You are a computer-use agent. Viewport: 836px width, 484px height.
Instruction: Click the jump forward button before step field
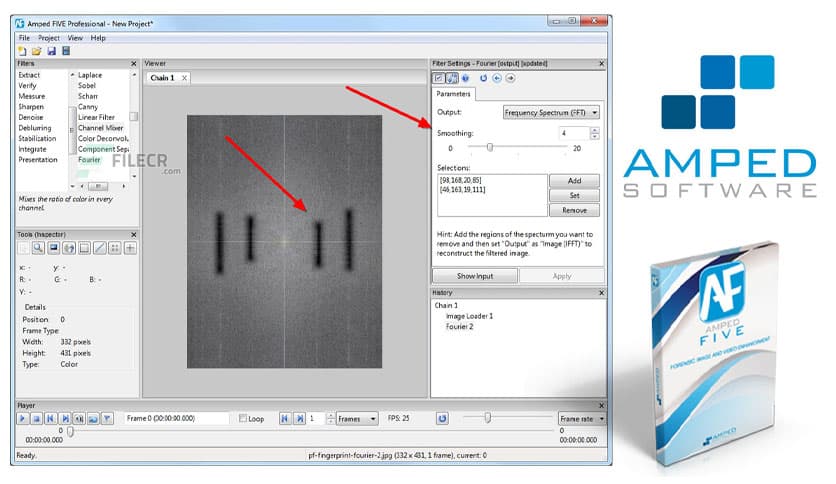pyautogui.click(x=300, y=418)
